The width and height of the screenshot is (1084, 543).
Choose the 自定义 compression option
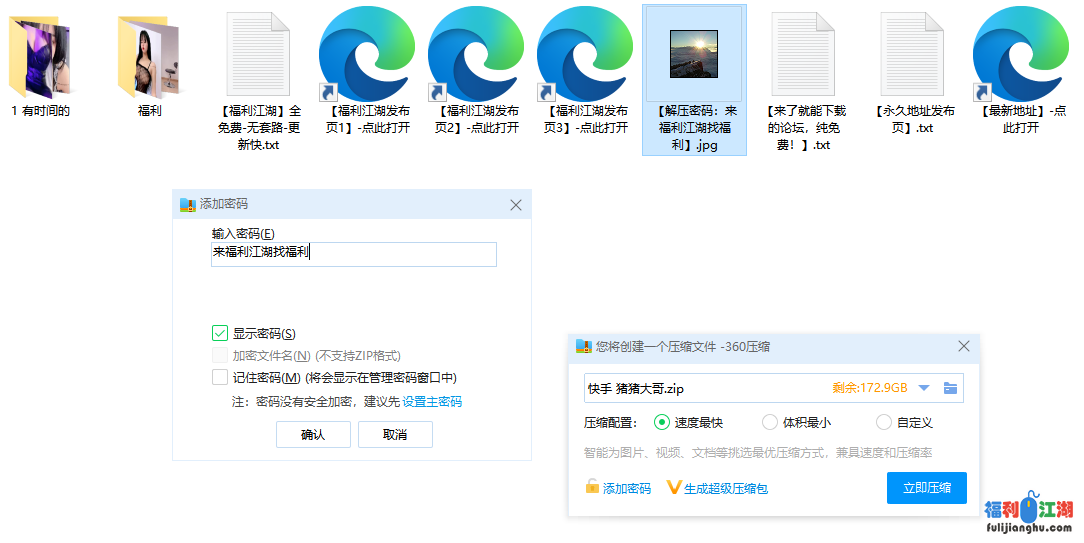pyautogui.click(x=884, y=423)
